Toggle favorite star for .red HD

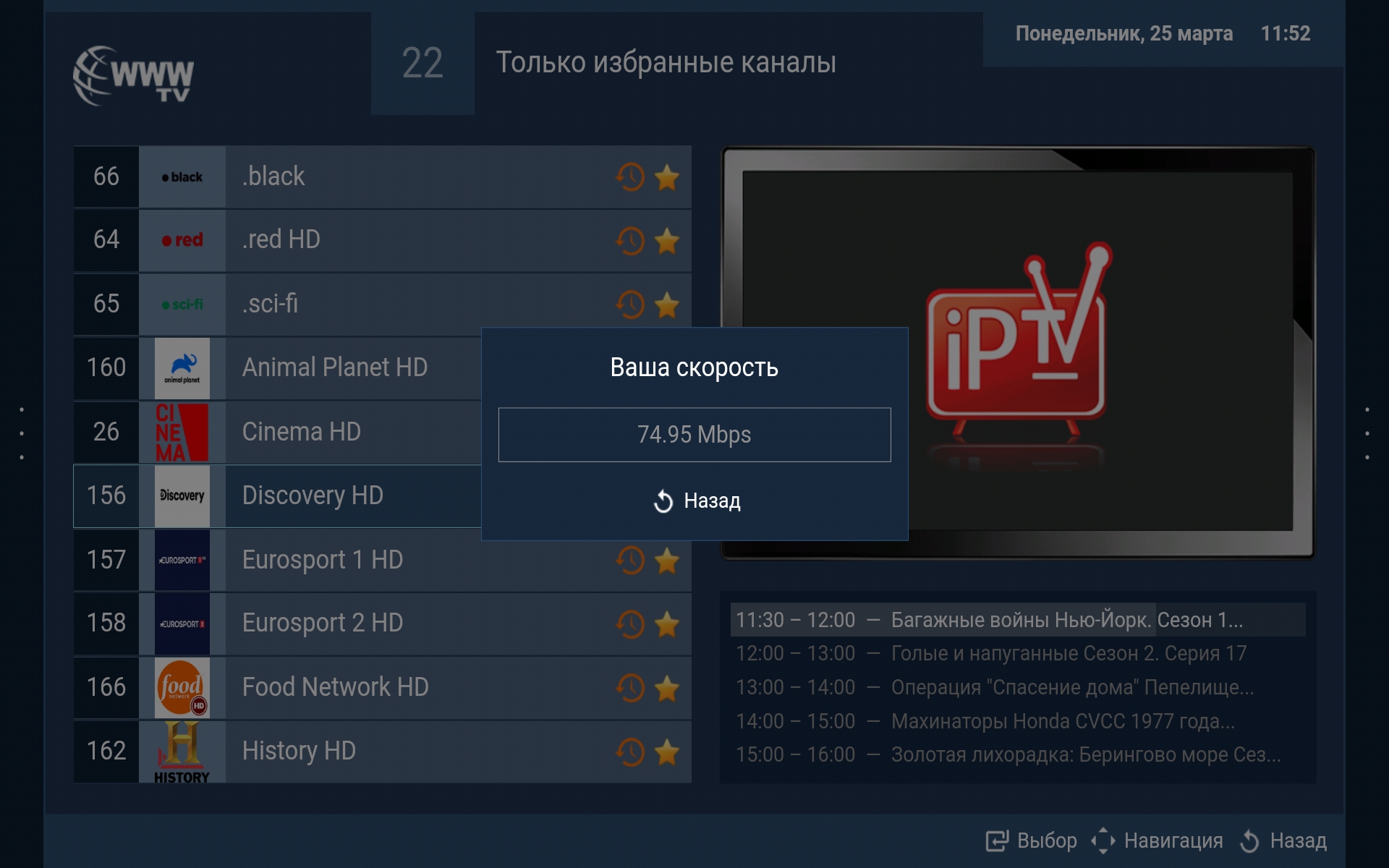(666, 241)
